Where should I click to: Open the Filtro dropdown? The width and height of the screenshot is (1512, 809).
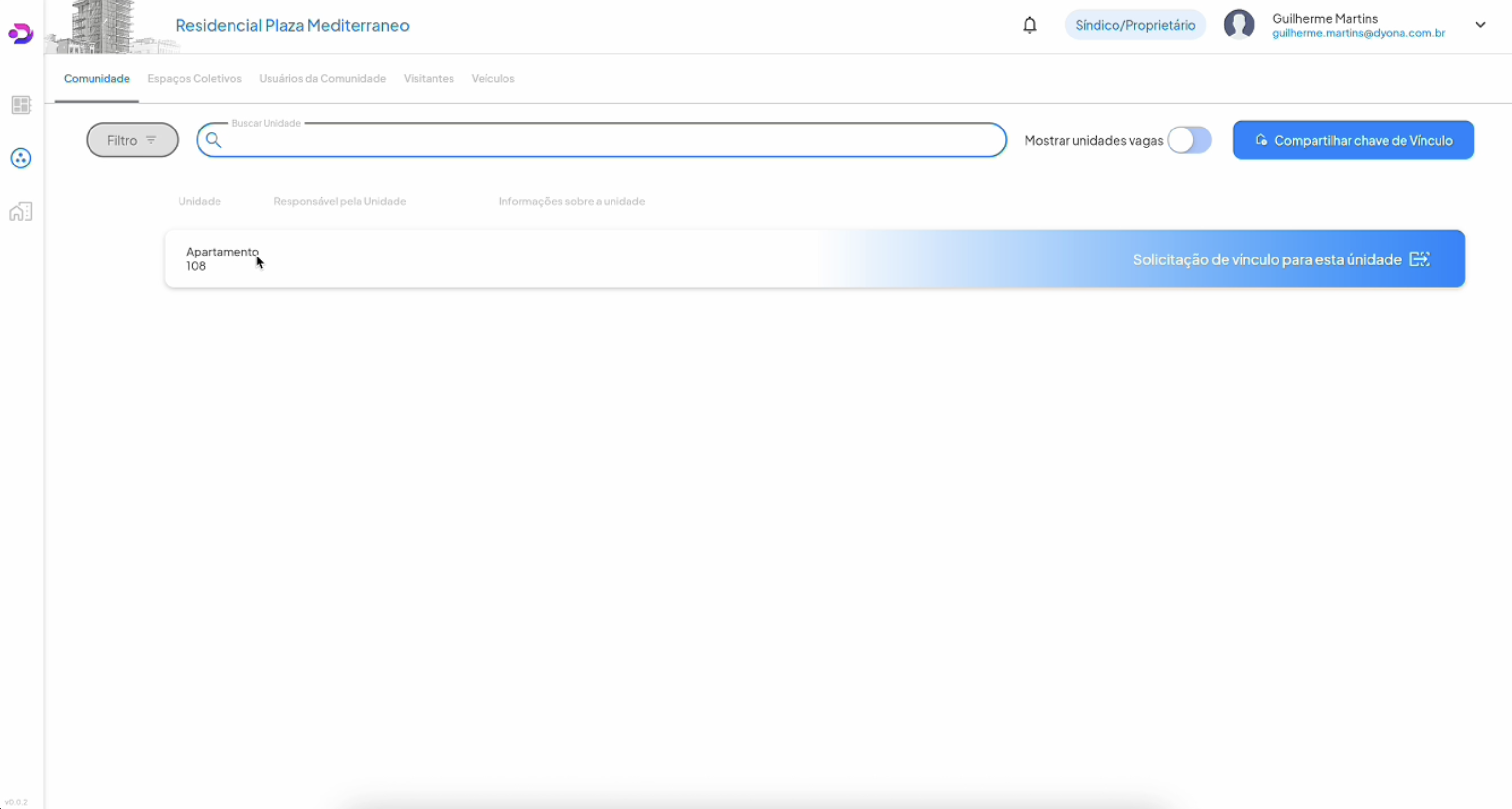click(x=132, y=140)
